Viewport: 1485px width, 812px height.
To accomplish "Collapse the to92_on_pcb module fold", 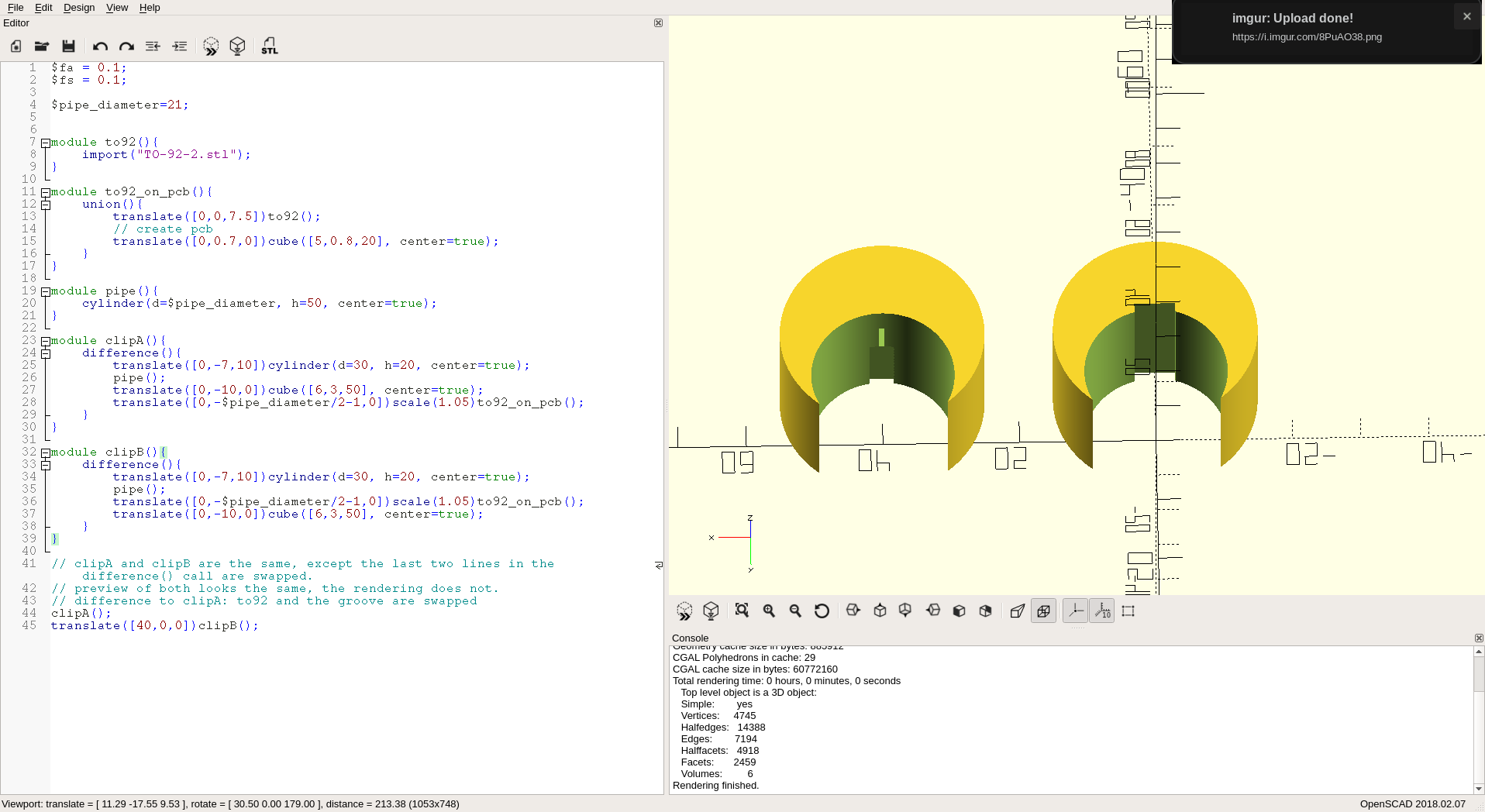I will pos(46,191).
